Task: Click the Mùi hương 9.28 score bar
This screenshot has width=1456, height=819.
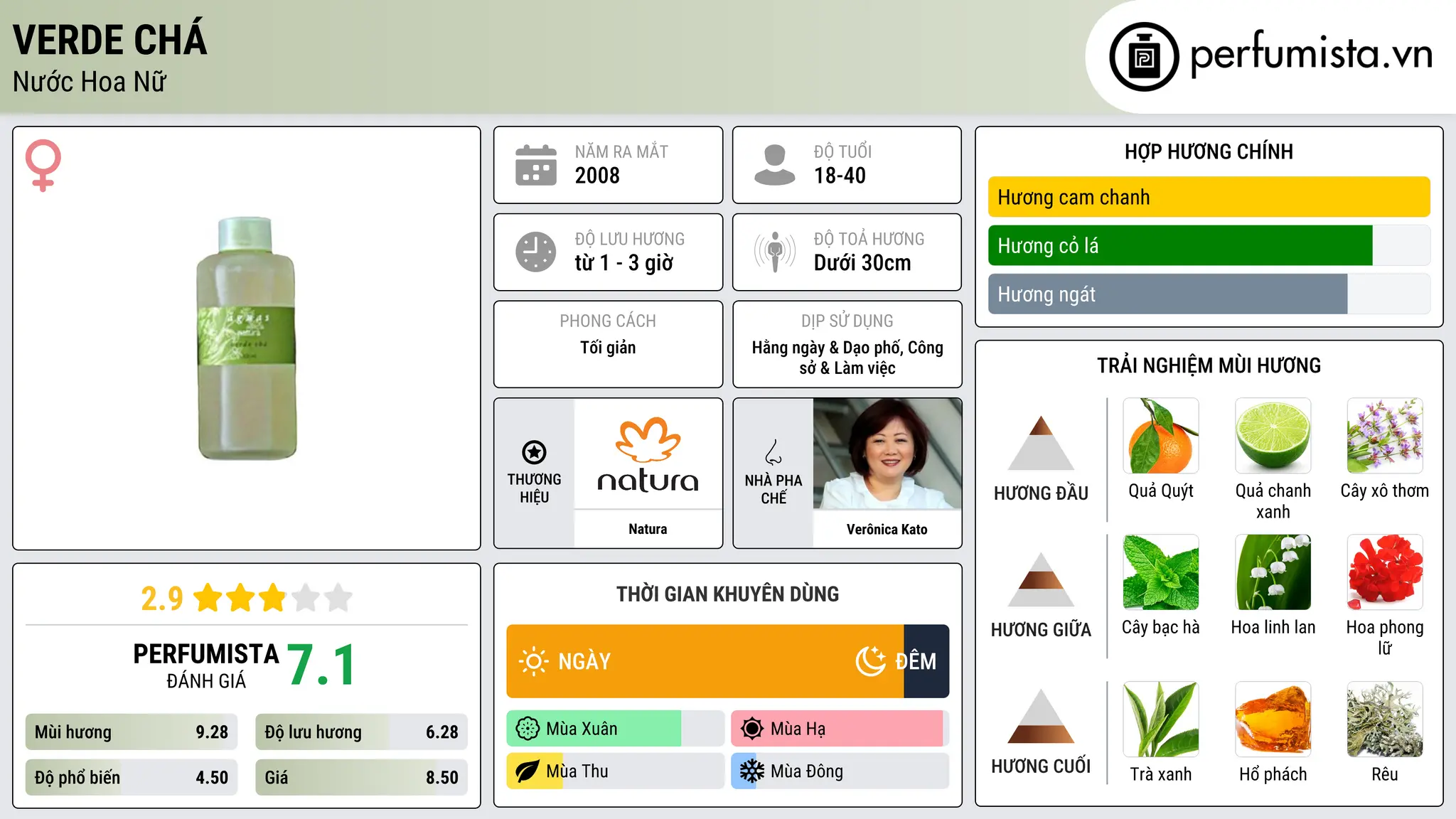Action: coord(132,732)
